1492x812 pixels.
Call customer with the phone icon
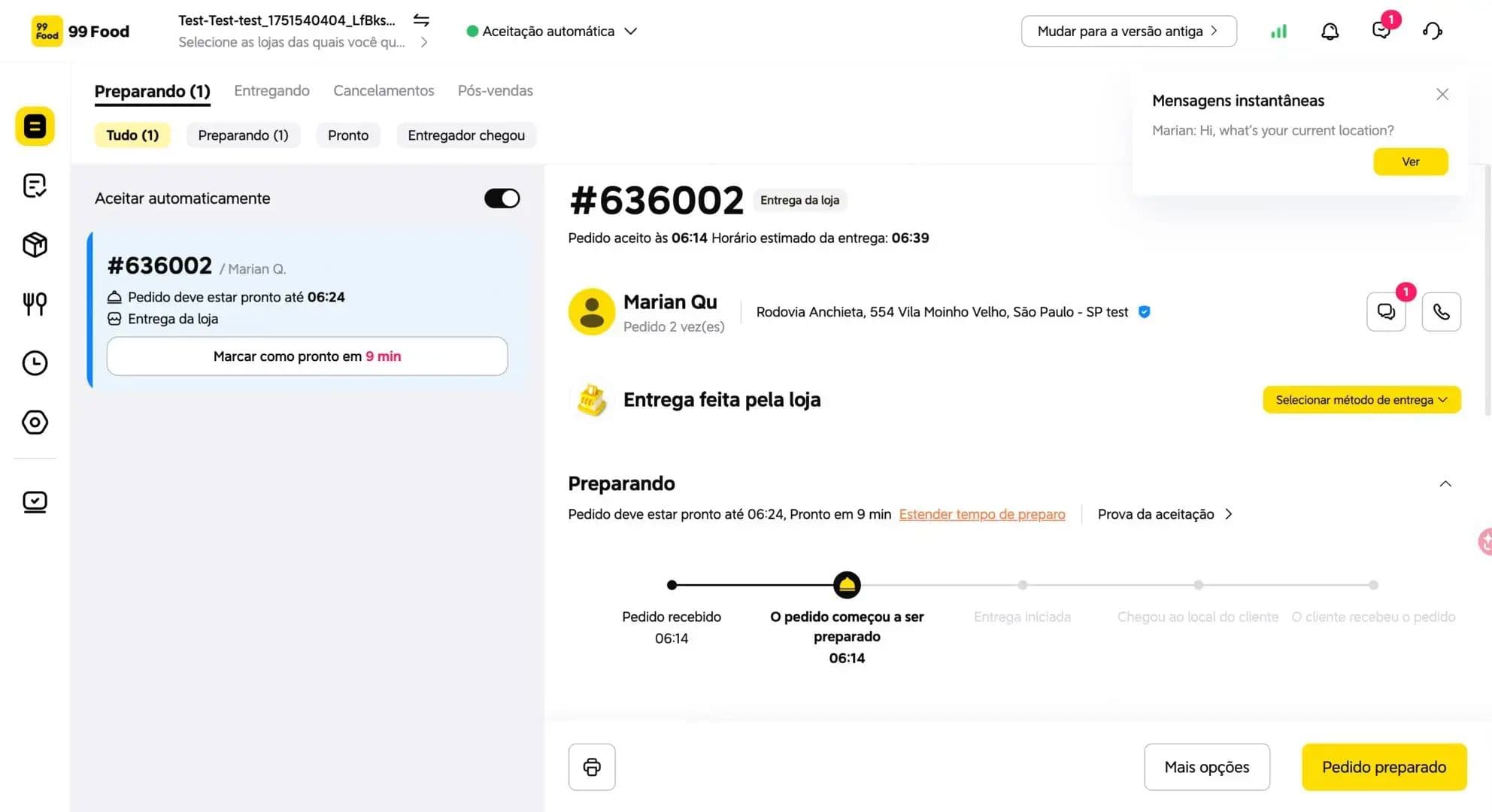point(1441,311)
